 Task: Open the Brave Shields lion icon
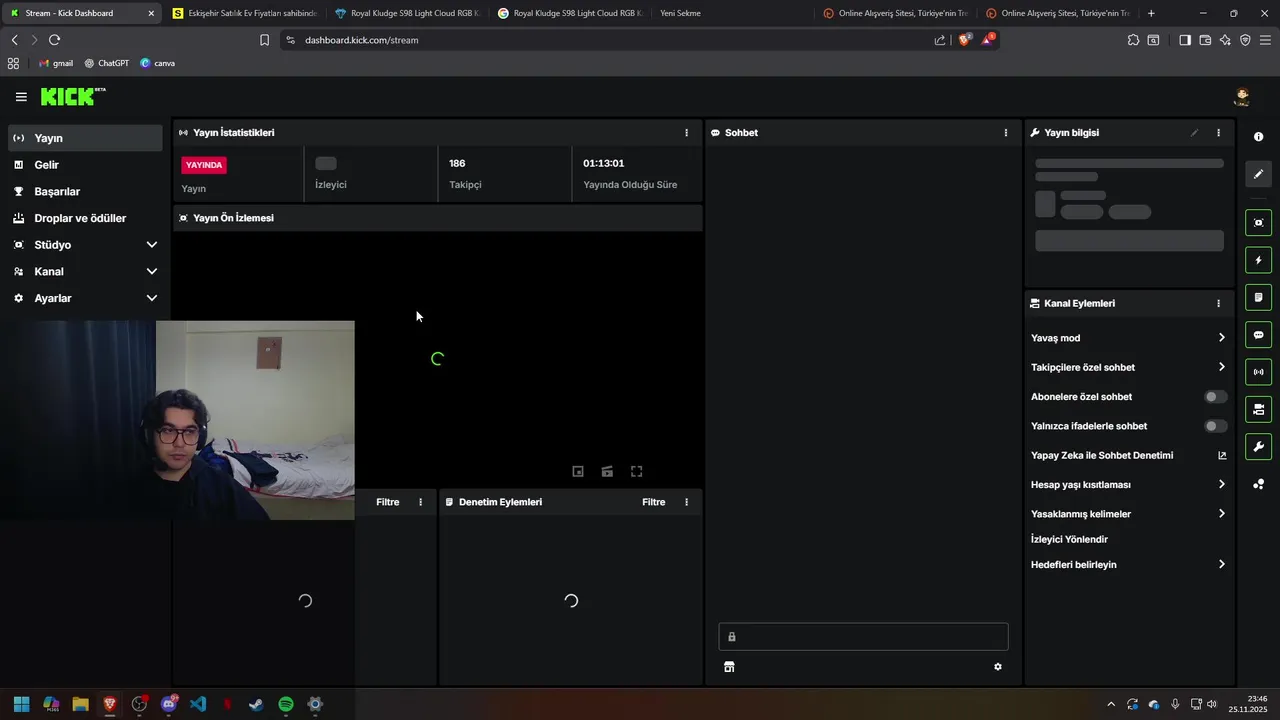point(964,40)
